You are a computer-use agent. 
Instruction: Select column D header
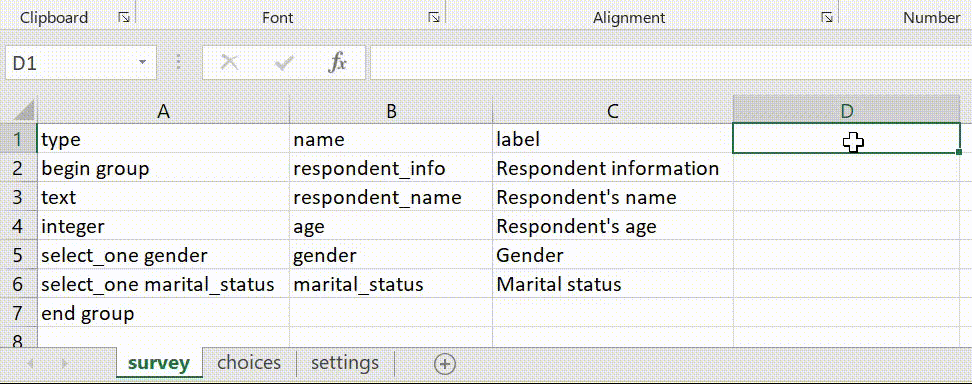[847, 111]
